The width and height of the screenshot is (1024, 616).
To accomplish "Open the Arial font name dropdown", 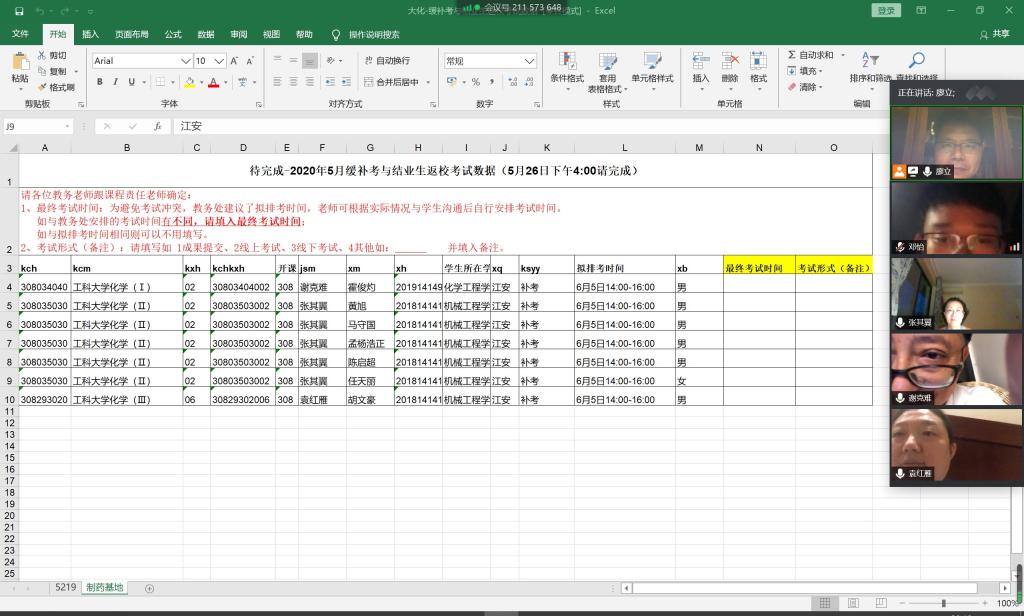I will click(186, 61).
